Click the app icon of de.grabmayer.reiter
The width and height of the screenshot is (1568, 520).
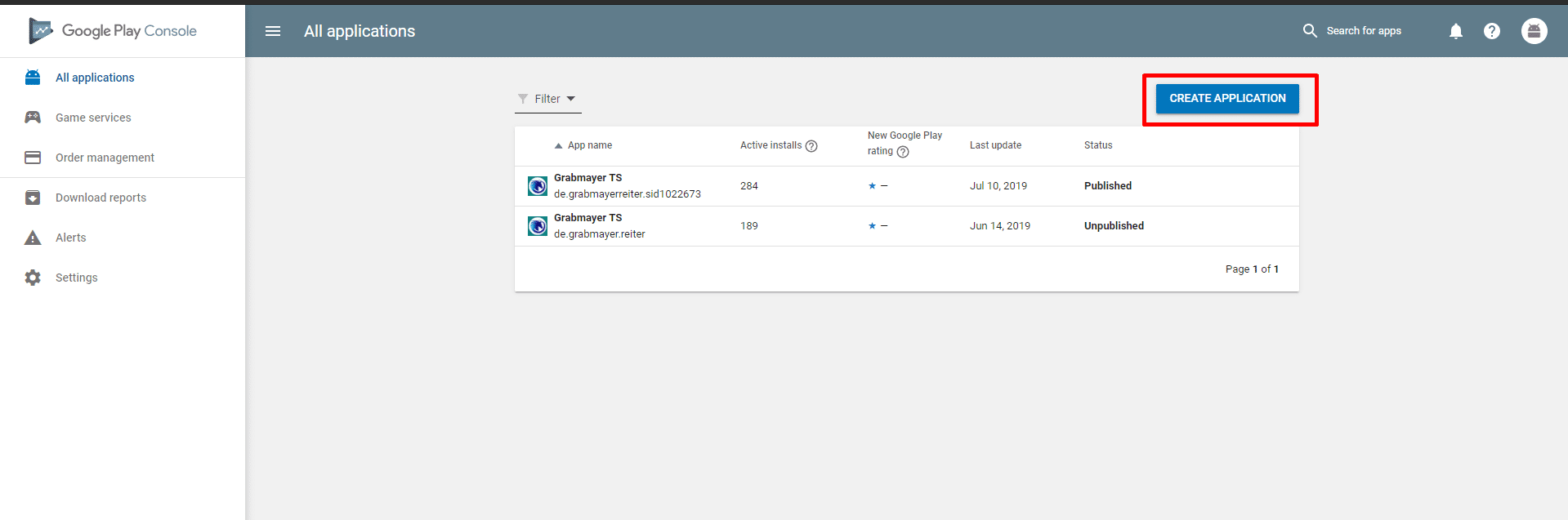pos(538,226)
